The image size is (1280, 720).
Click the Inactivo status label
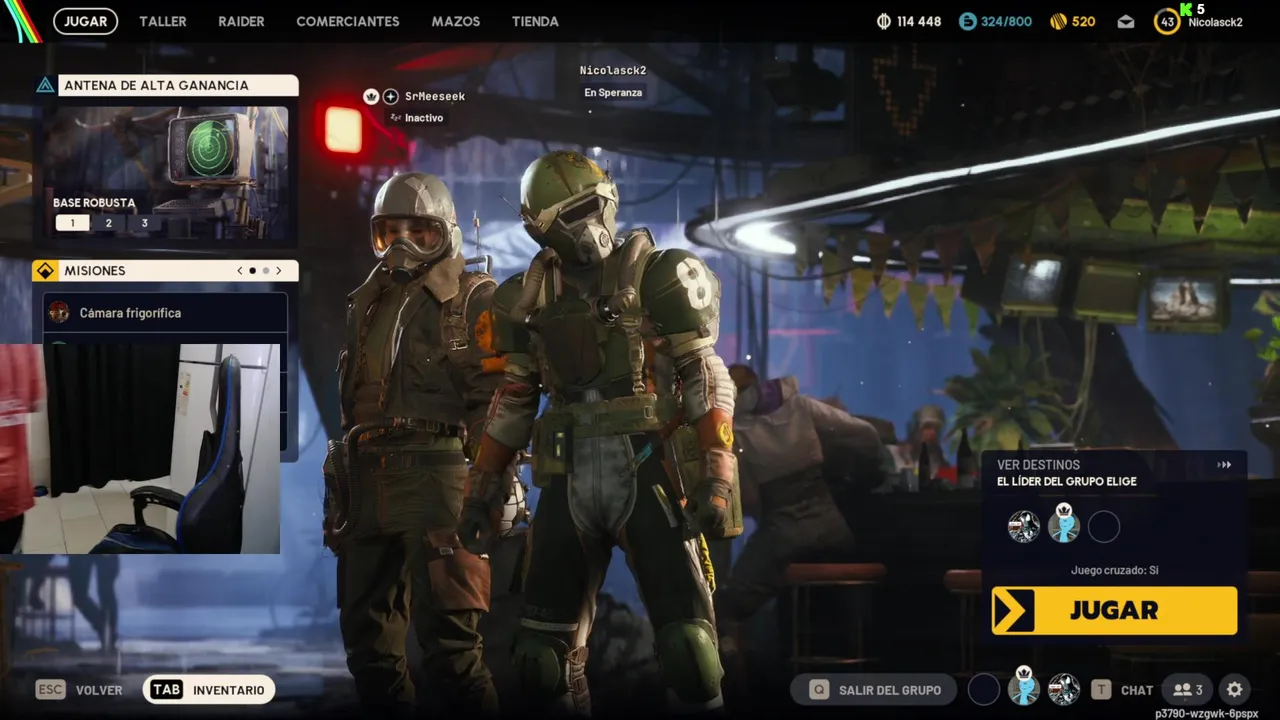coord(424,118)
